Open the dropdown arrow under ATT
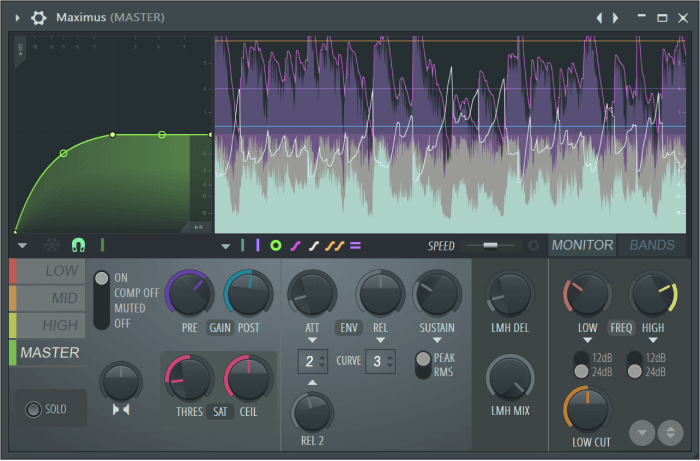The height and width of the screenshot is (461, 700). [x=312, y=341]
